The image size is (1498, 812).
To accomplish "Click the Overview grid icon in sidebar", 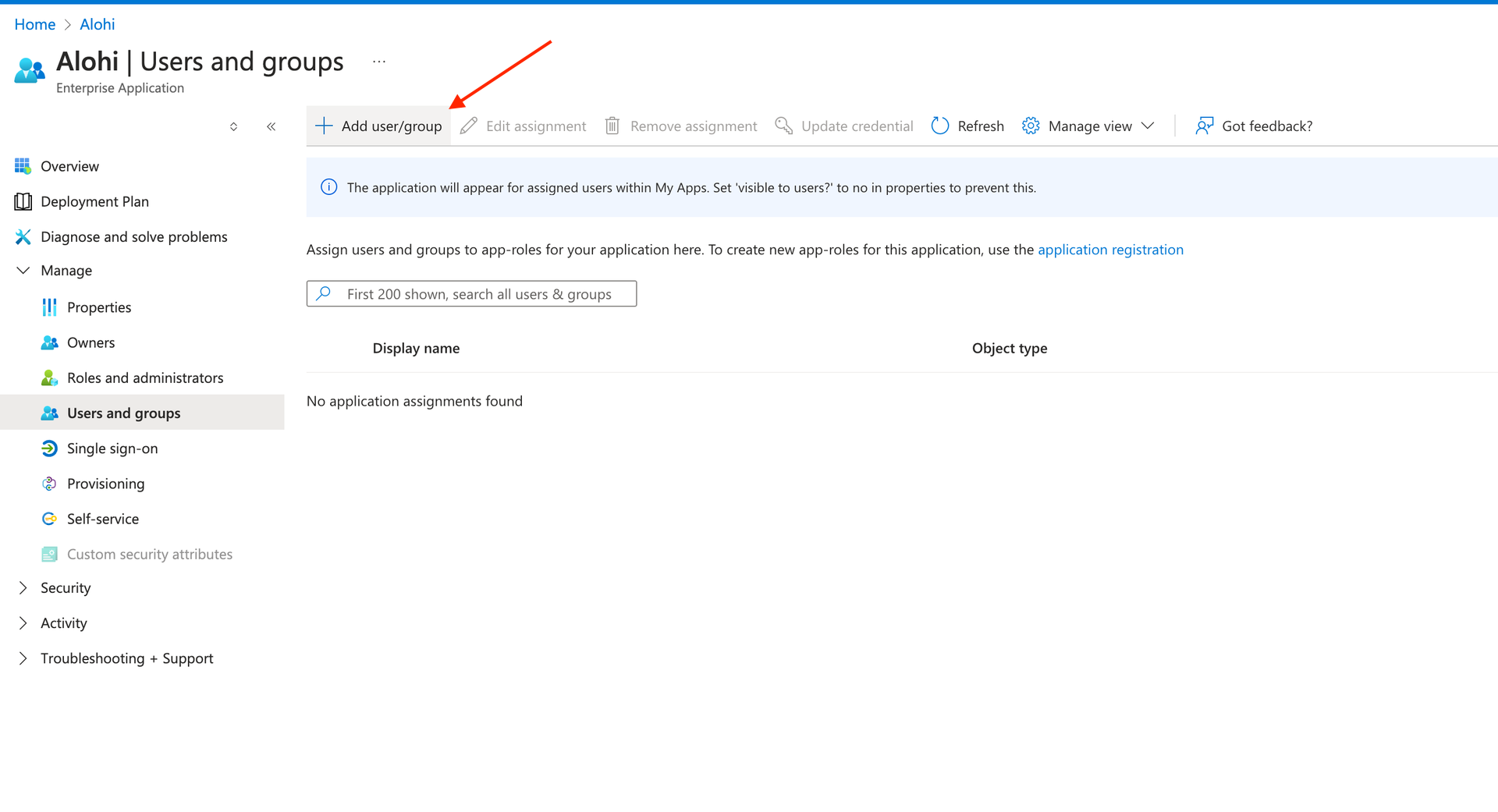I will (x=23, y=166).
